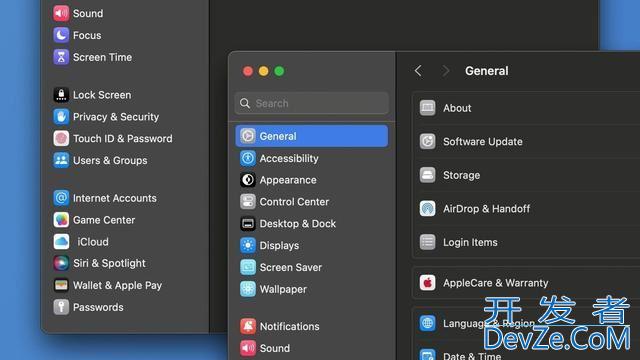Select Notifications text in front sidebar

click(289, 327)
